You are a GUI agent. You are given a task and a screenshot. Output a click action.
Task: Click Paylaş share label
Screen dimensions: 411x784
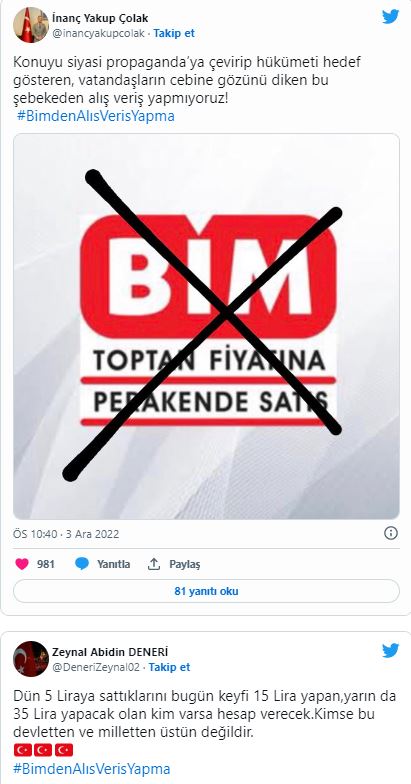pos(184,564)
